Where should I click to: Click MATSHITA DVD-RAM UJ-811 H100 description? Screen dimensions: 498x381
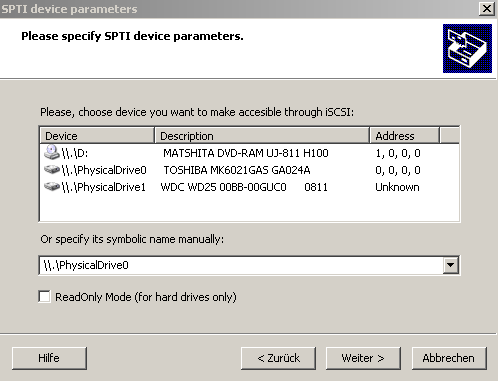coord(246,153)
